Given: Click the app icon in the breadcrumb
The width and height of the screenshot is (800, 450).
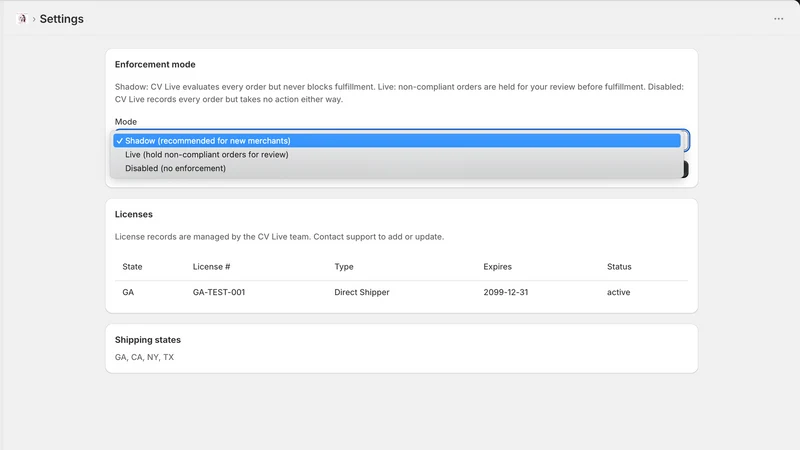Looking at the screenshot, I should click(x=21, y=19).
